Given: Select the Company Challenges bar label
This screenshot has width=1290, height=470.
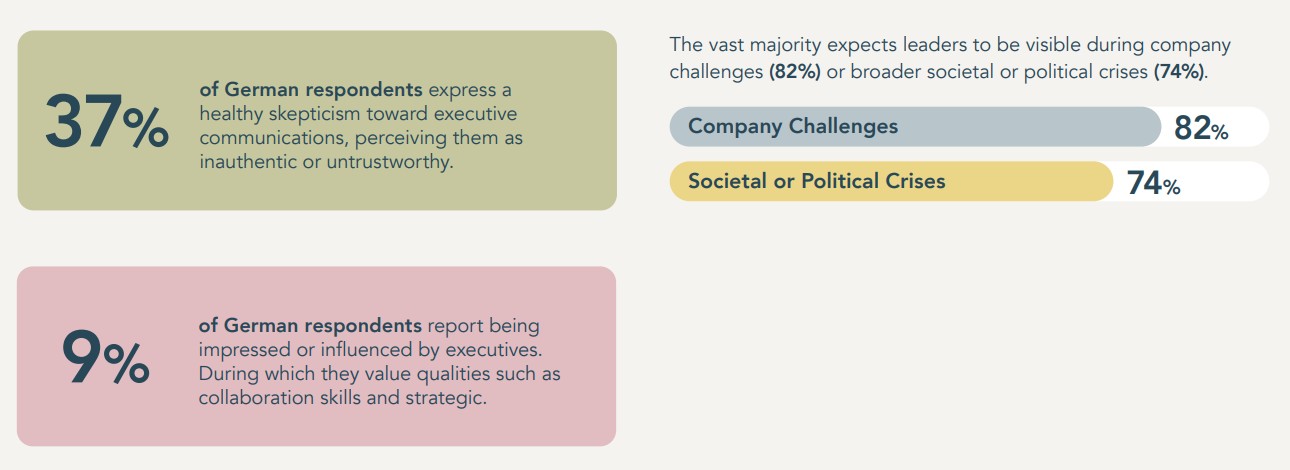Looking at the screenshot, I should [x=792, y=127].
